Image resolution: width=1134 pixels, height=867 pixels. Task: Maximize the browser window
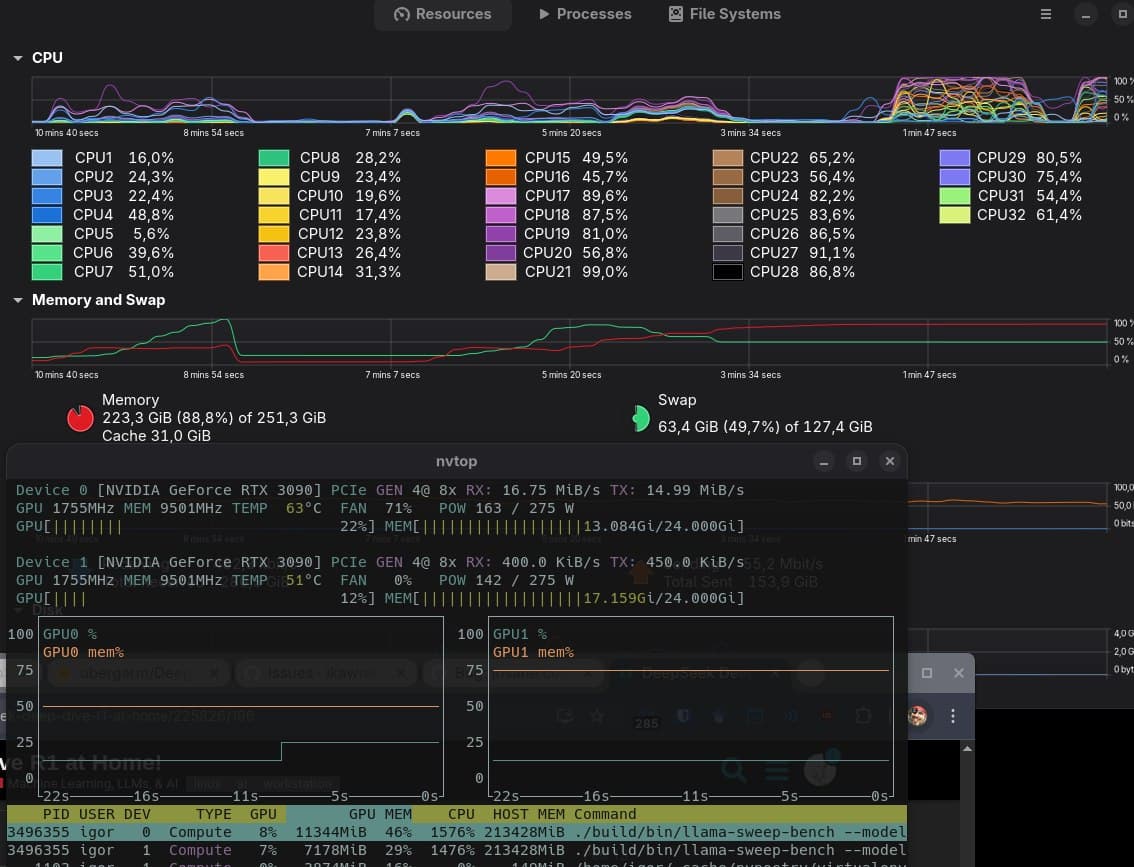(927, 673)
